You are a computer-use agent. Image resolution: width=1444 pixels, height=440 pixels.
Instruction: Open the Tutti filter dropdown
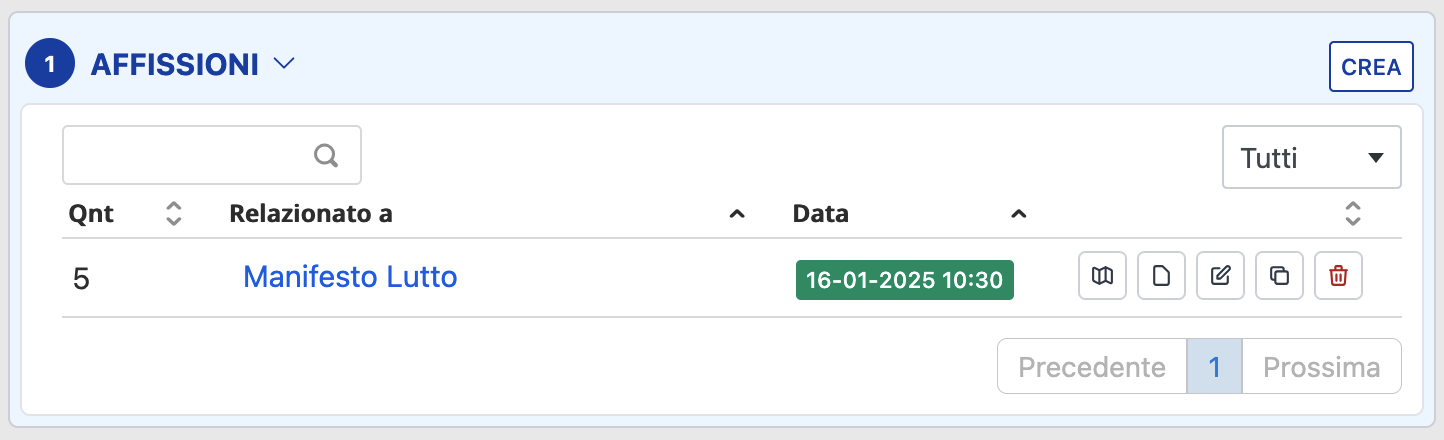click(x=1311, y=157)
